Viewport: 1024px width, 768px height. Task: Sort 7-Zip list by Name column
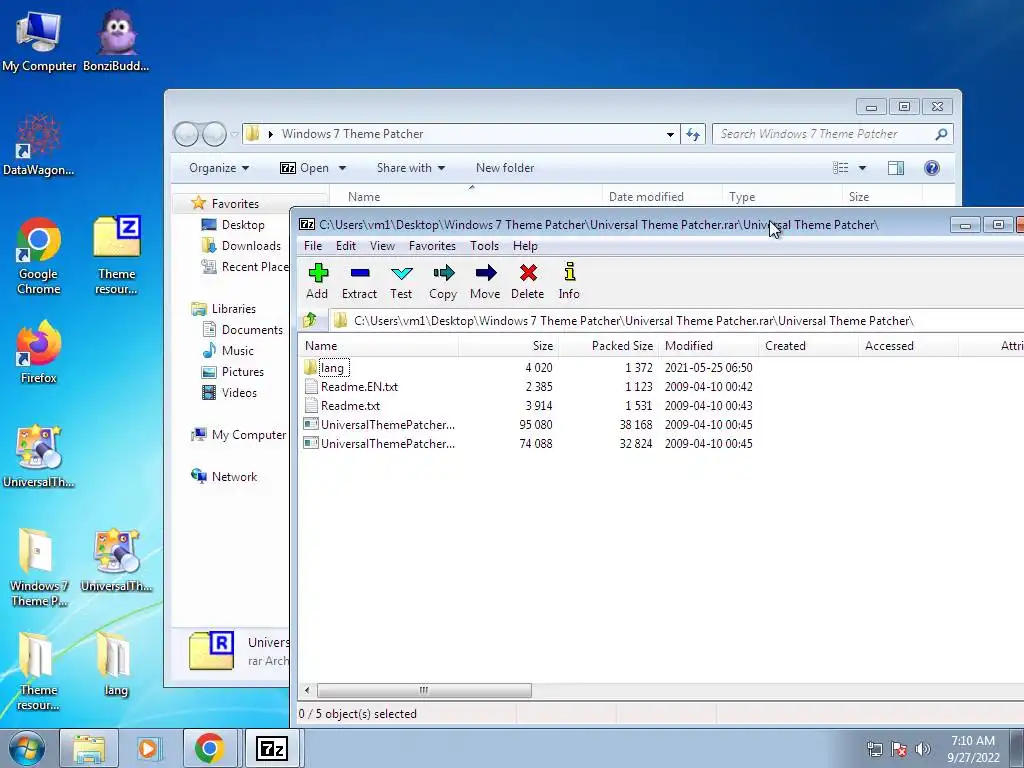pos(379,345)
